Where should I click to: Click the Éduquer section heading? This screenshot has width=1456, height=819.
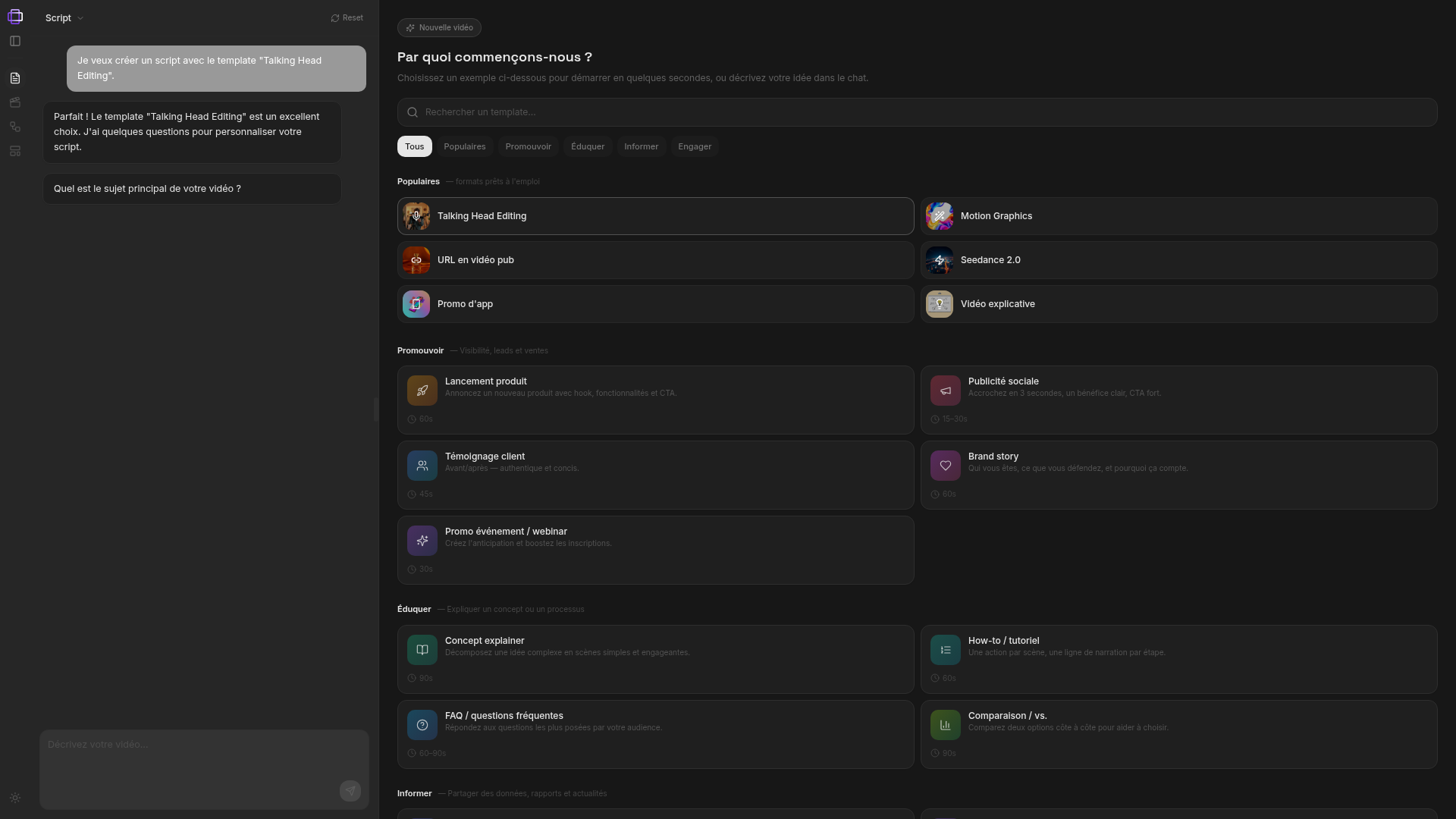414,610
